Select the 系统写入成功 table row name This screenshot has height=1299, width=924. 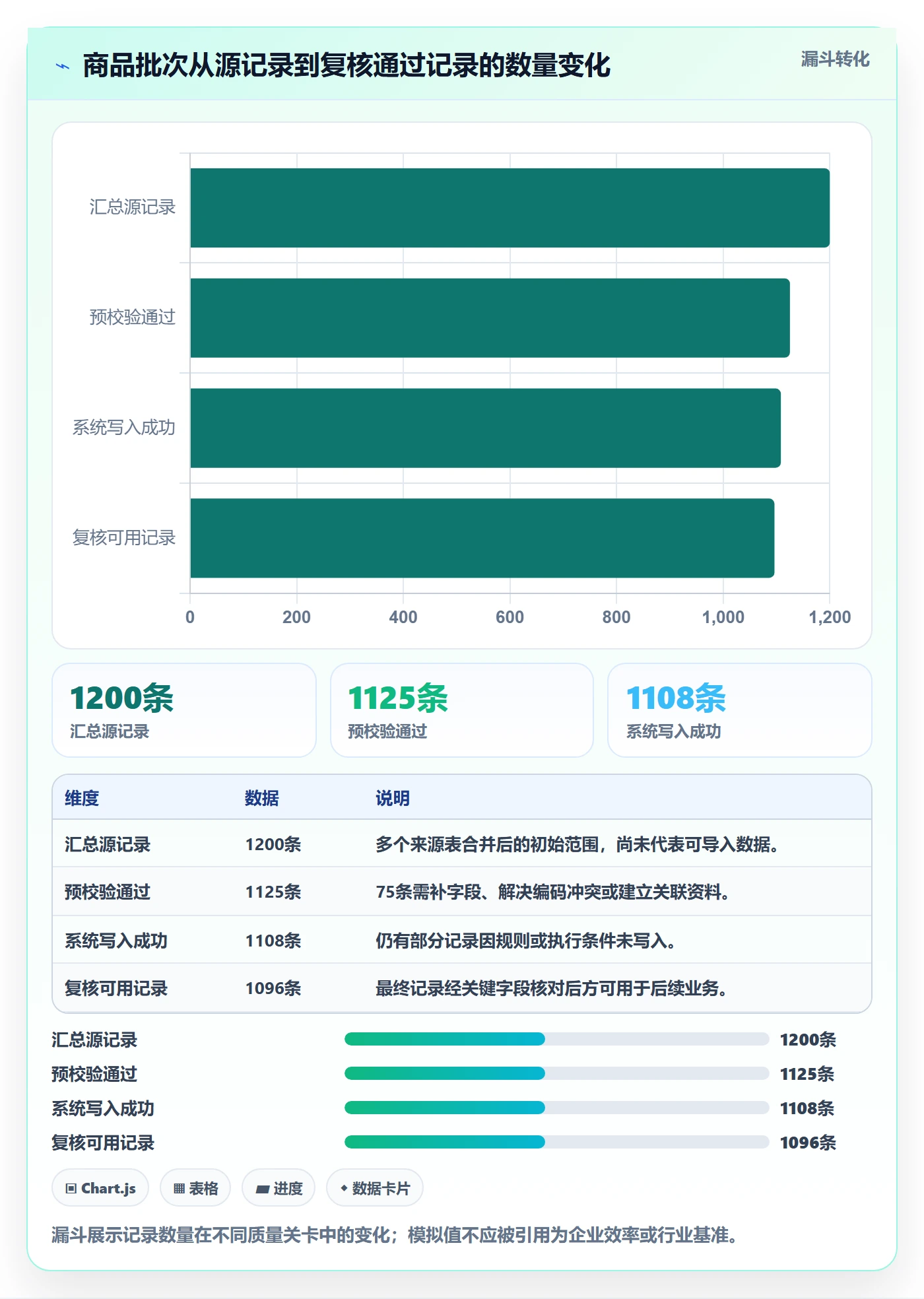[x=116, y=941]
